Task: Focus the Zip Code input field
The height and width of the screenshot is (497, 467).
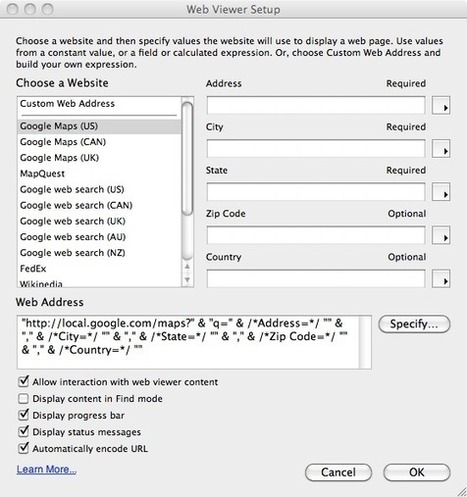Action: [316, 235]
